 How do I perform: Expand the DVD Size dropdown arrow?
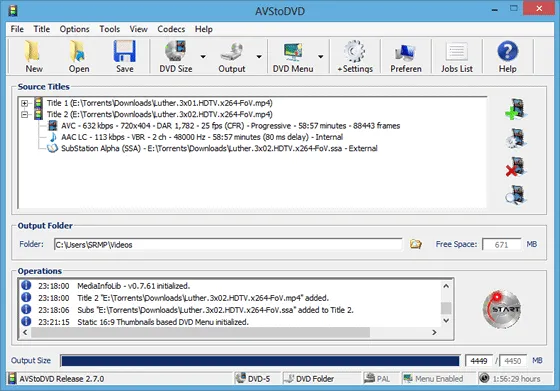203,56
